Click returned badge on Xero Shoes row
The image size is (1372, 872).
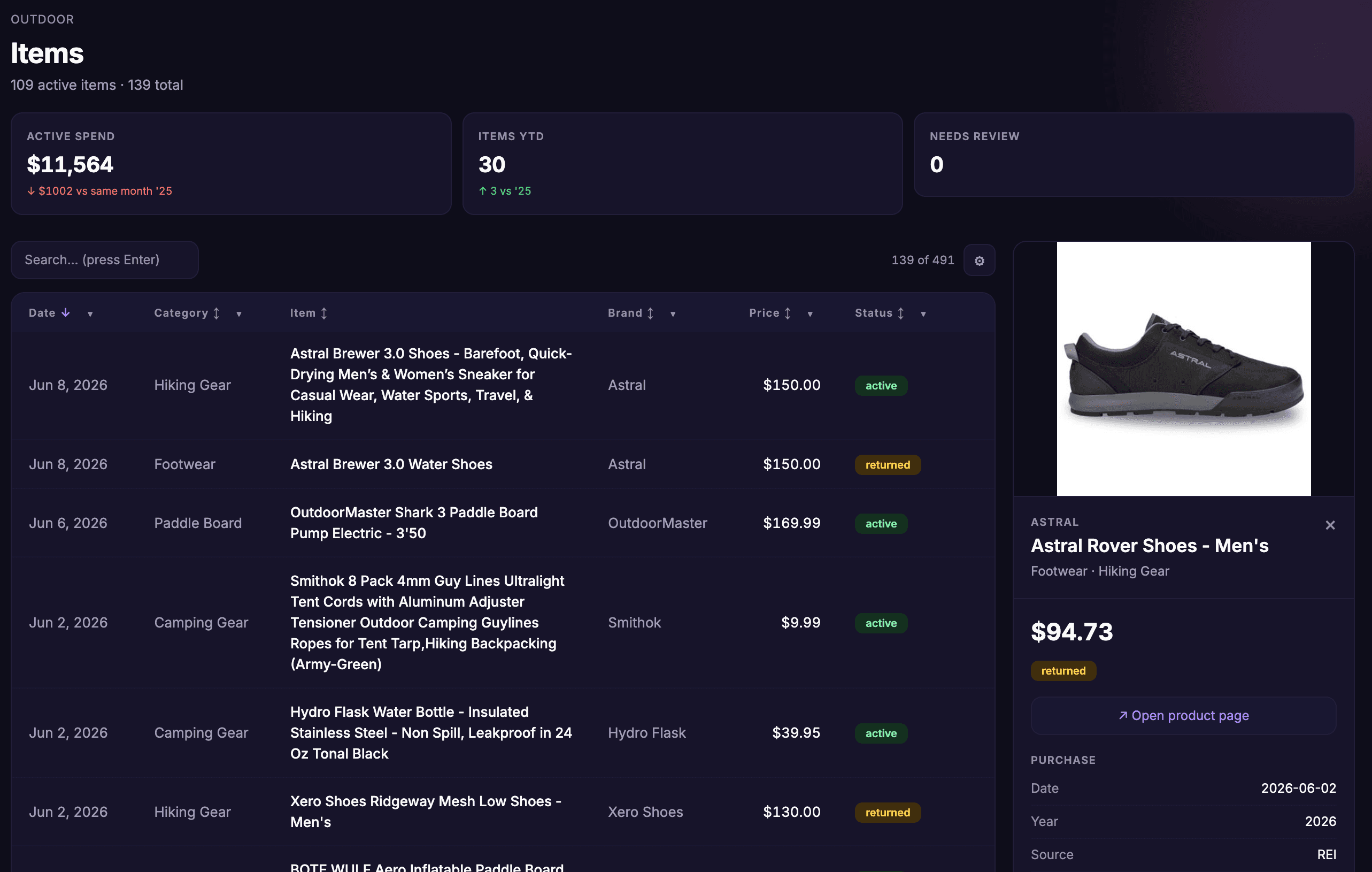(x=887, y=812)
